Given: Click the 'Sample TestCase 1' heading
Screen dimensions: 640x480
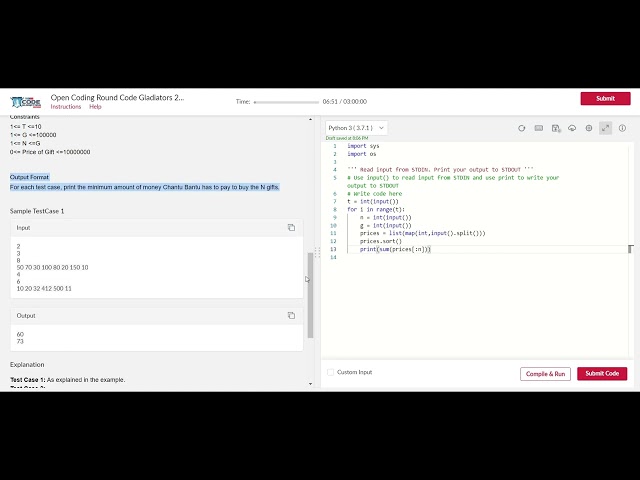Looking at the screenshot, I should point(37,211).
